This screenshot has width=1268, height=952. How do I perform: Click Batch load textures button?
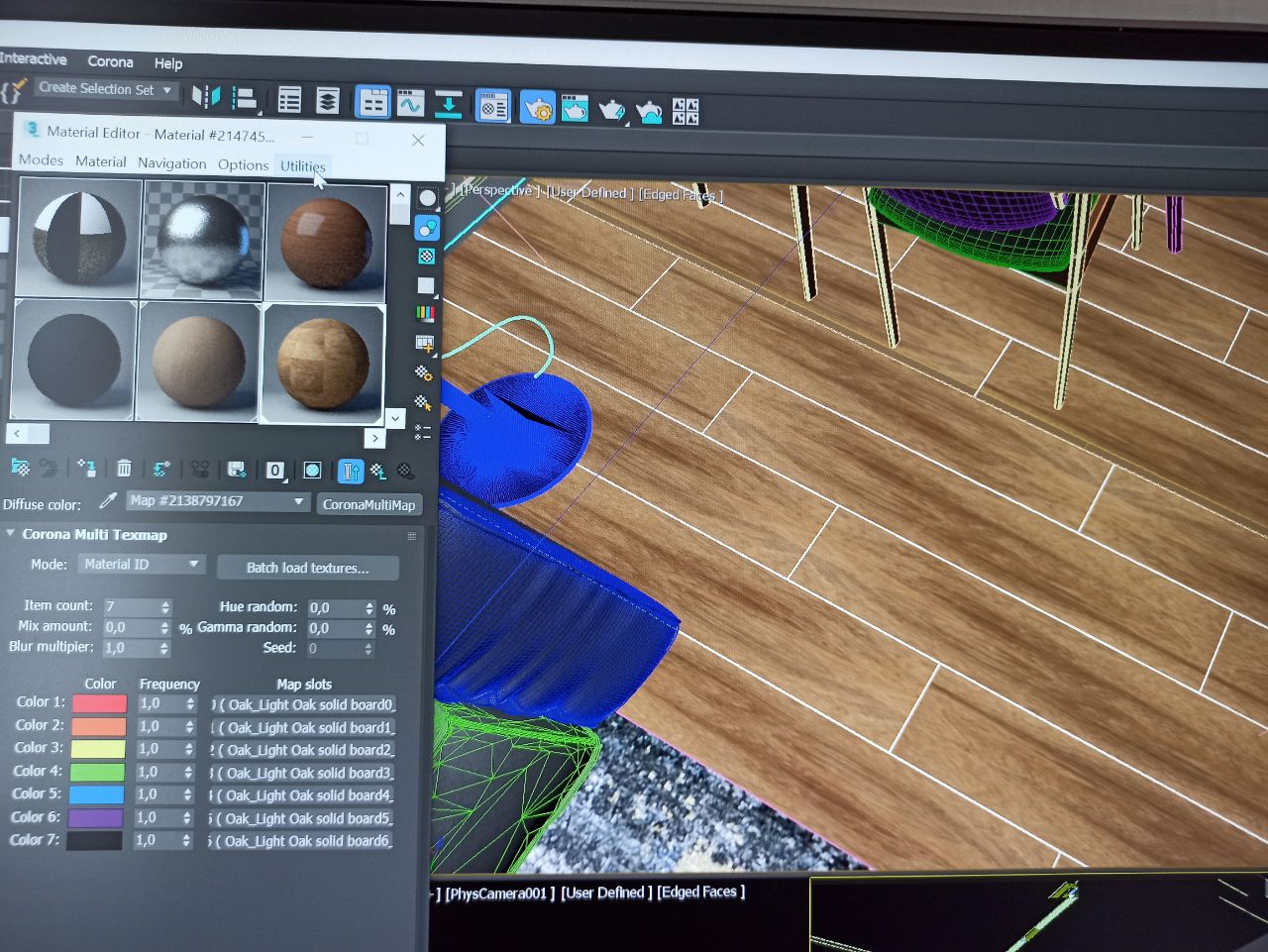coord(307,568)
